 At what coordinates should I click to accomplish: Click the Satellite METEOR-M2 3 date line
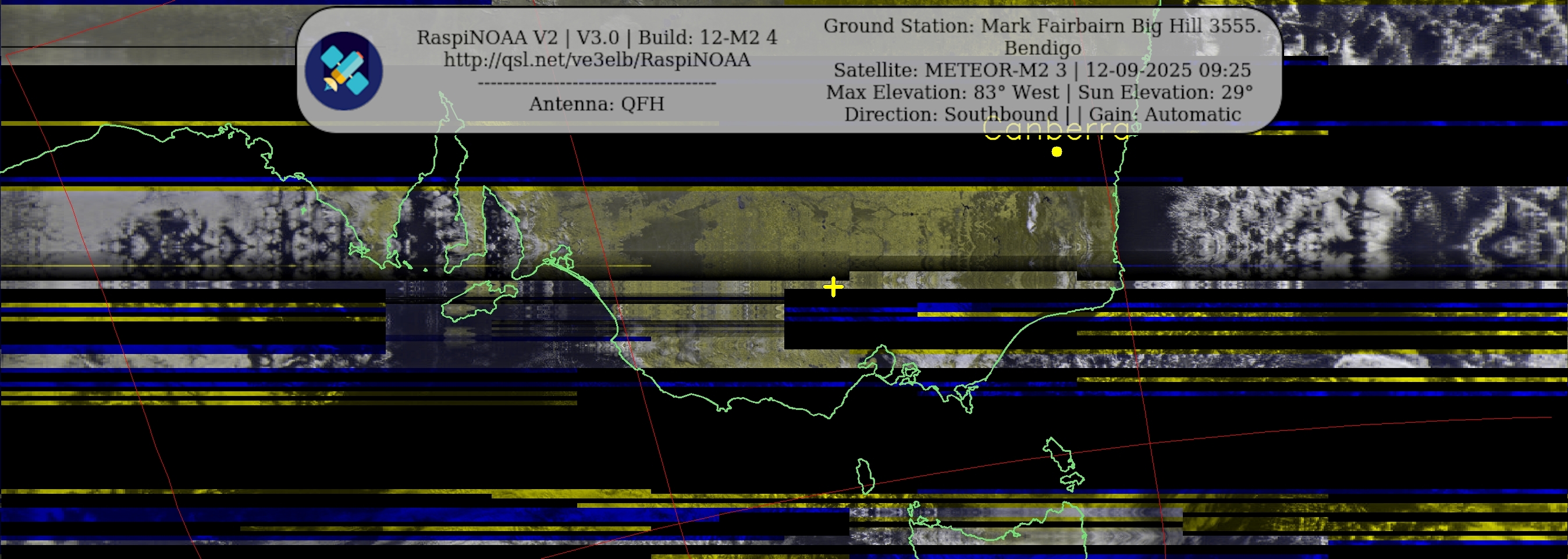click(x=1042, y=70)
